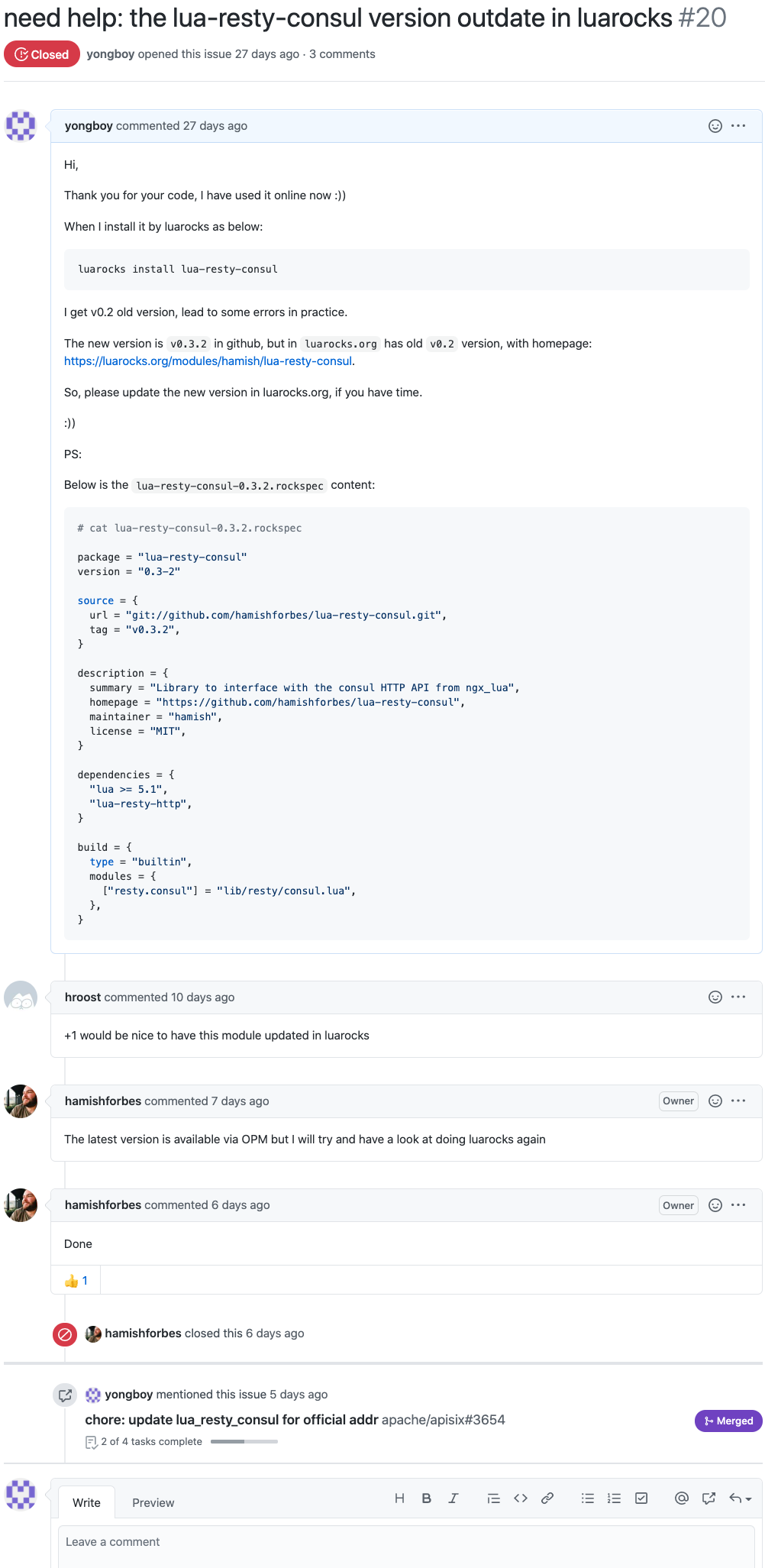The height and width of the screenshot is (1568, 765).
Task: Apply italic formatting in comment editor
Action: pyautogui.click(x=454, y=1498)
